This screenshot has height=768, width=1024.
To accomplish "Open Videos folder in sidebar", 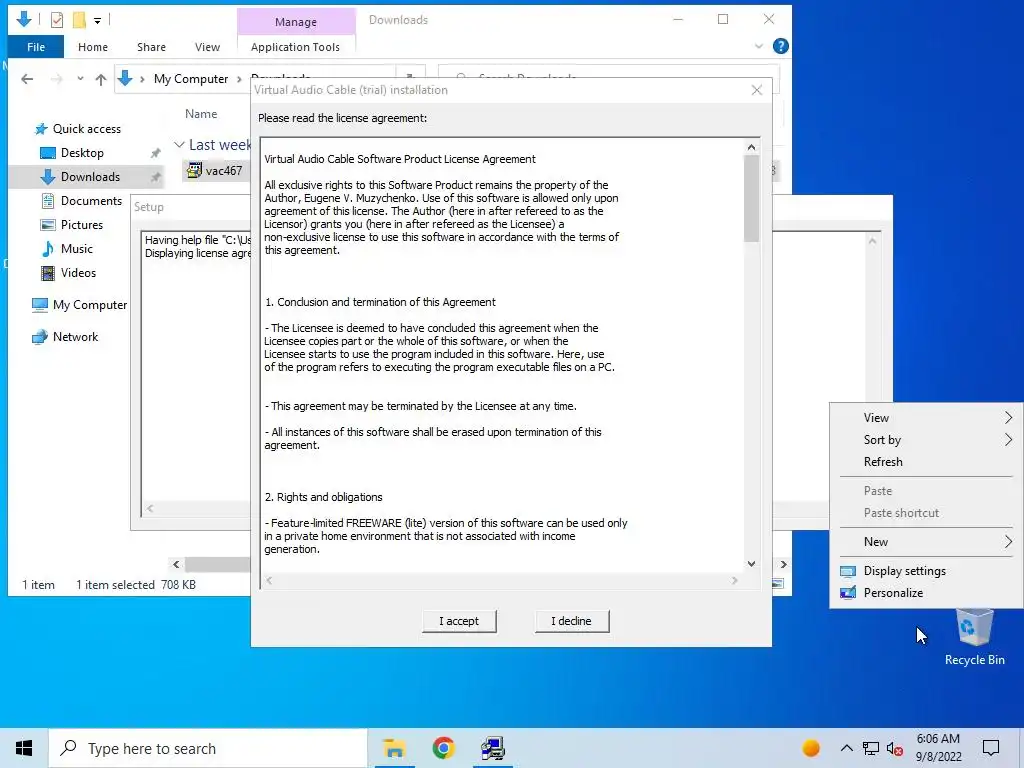I will tap(78, 273).
